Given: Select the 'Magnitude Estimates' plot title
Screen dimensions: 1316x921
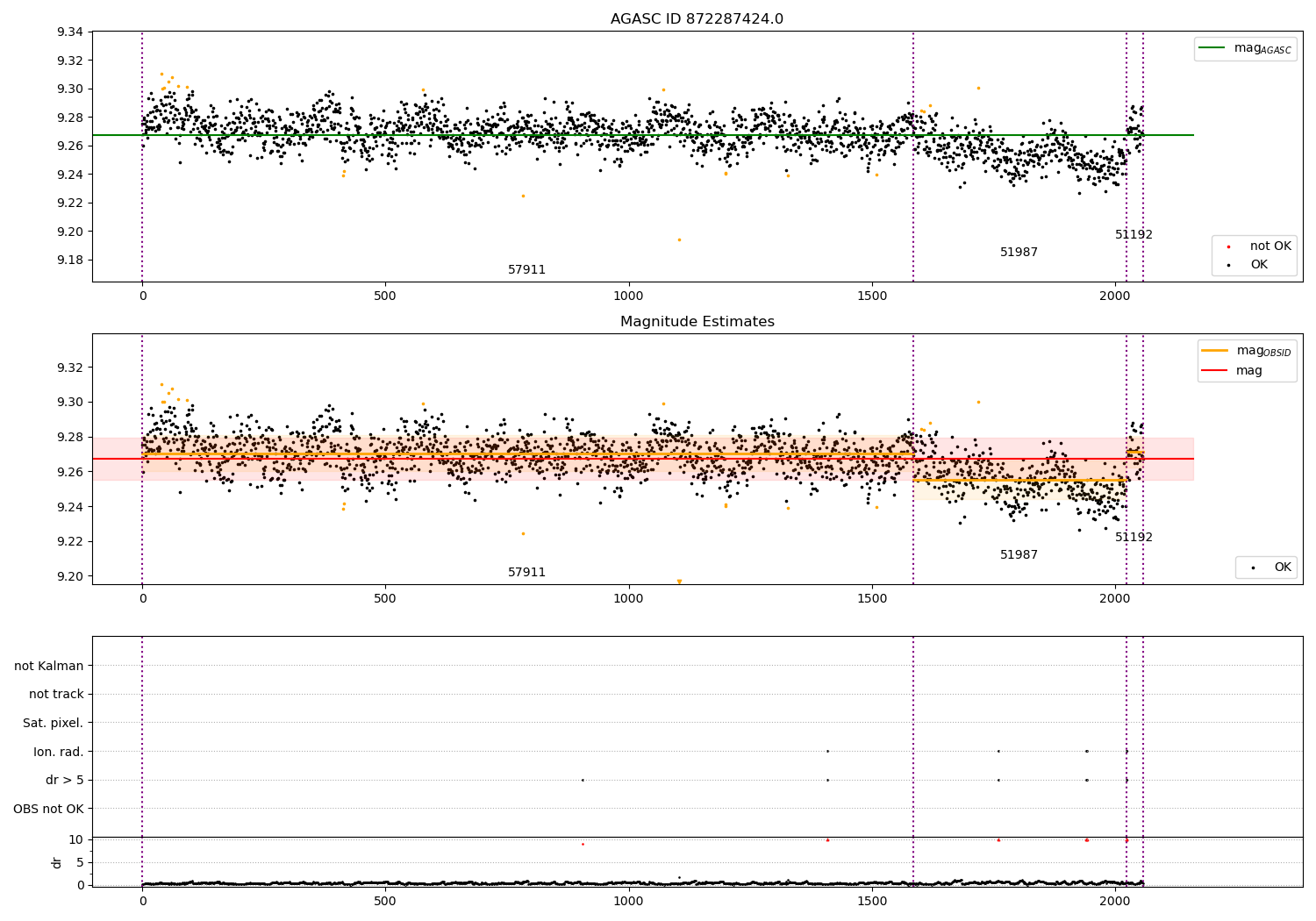Looking at the screenshot, I should (697, 322).
